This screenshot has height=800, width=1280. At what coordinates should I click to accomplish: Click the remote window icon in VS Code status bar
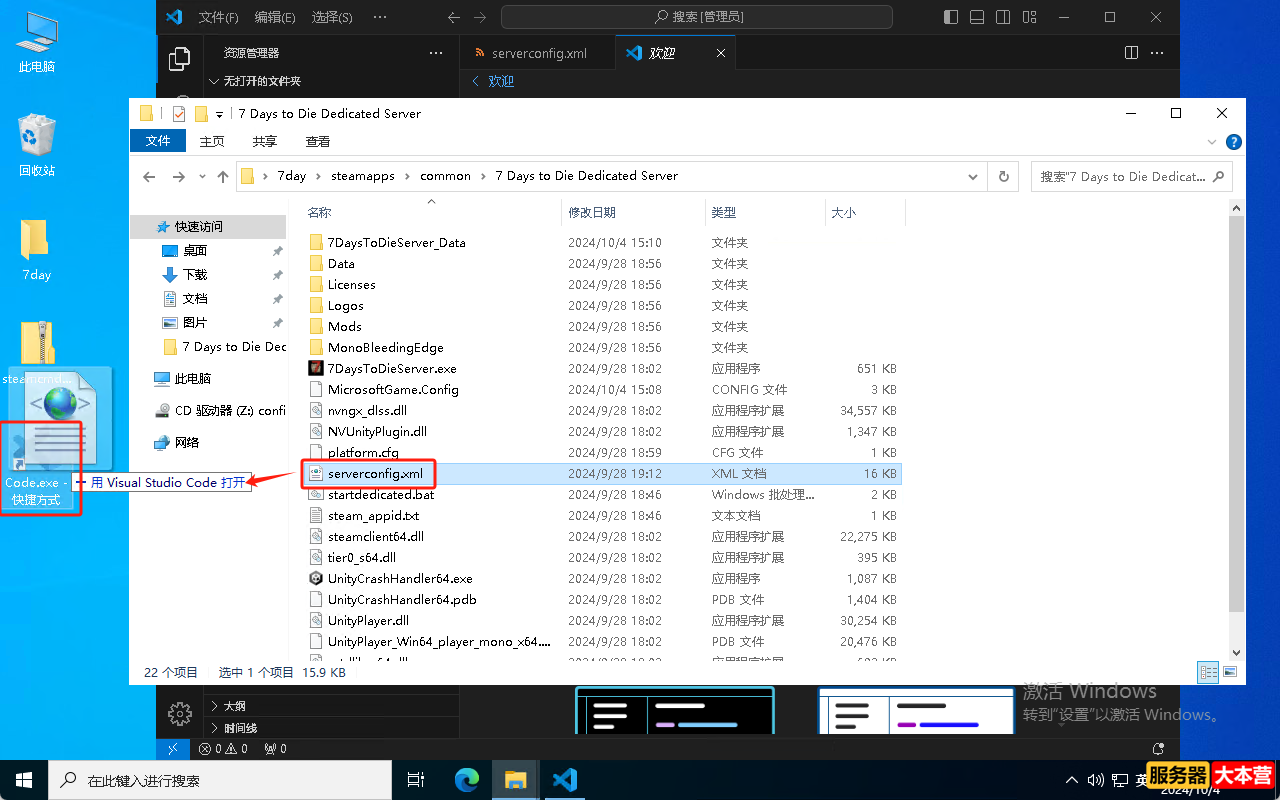[173, 748]
